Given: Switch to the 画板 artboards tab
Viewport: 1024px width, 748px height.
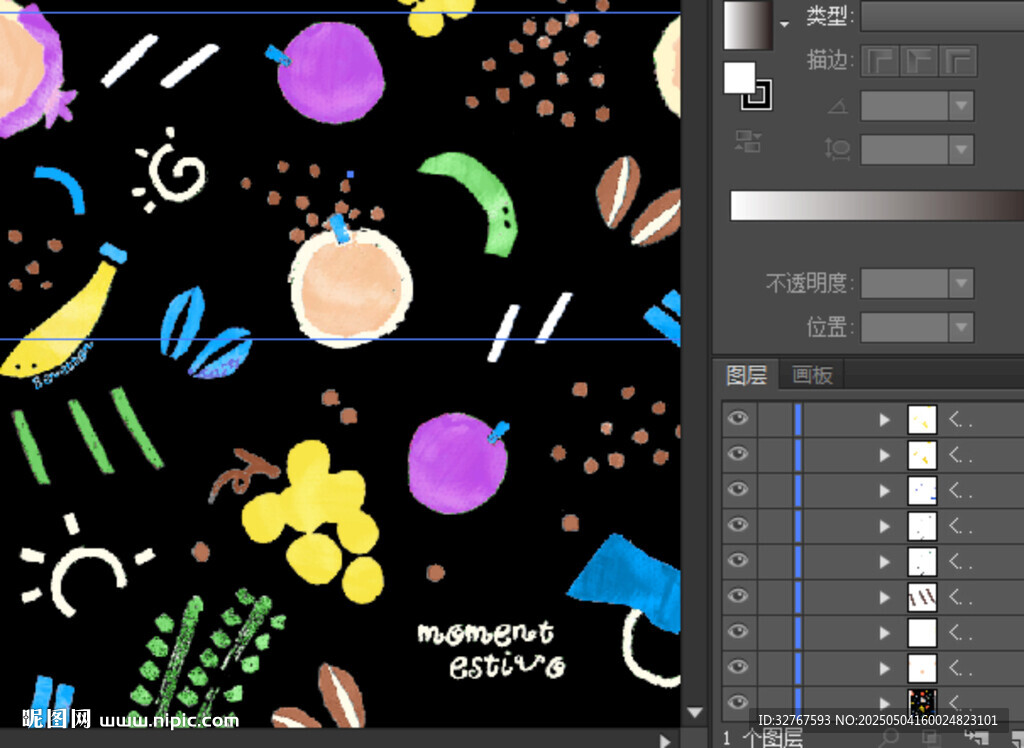Looking at the screenshot, I should [x=812, y=375].
